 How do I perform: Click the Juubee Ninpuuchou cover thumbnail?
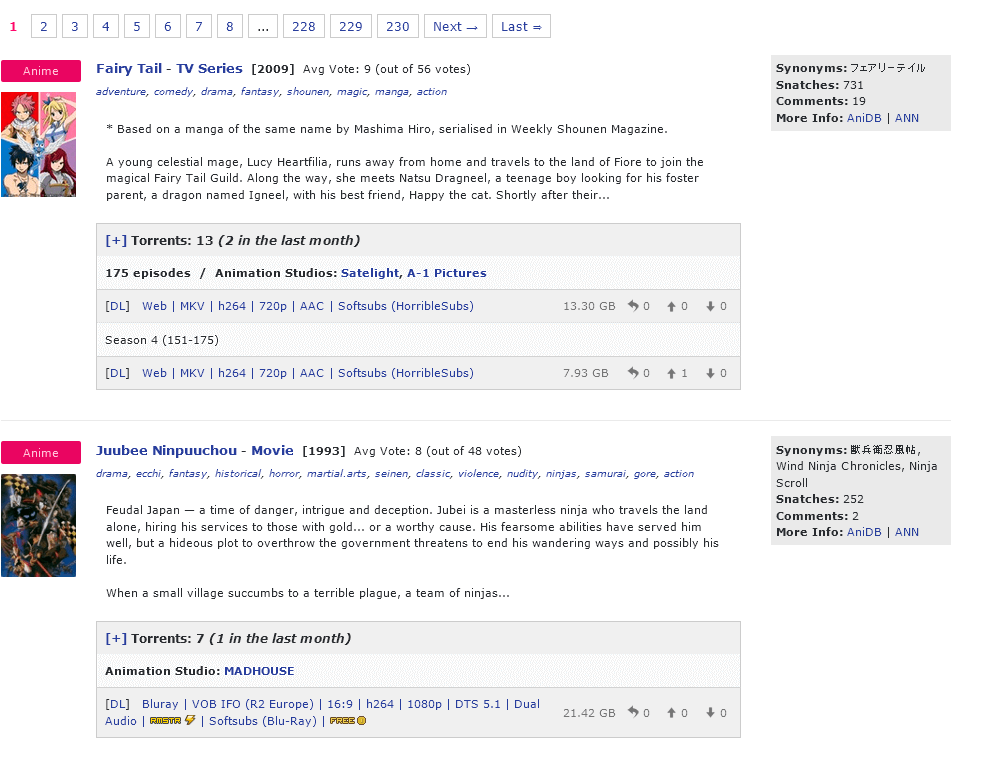[x=38, y=525]
